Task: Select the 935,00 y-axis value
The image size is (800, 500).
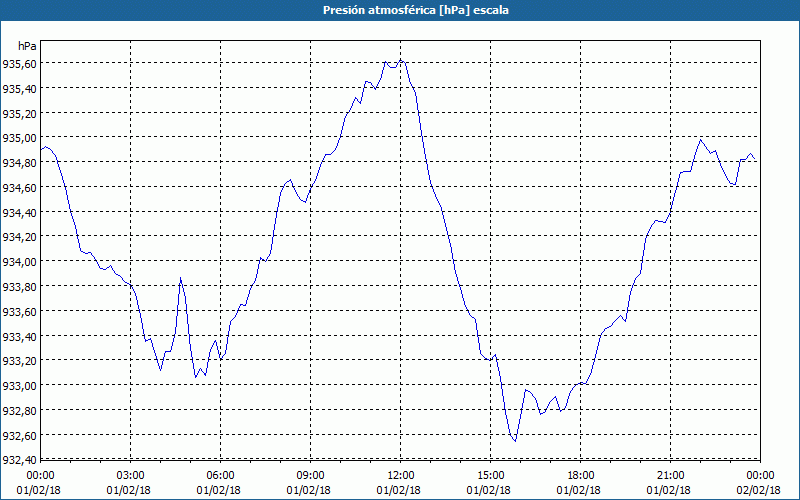Action: [x=19, y=138]
